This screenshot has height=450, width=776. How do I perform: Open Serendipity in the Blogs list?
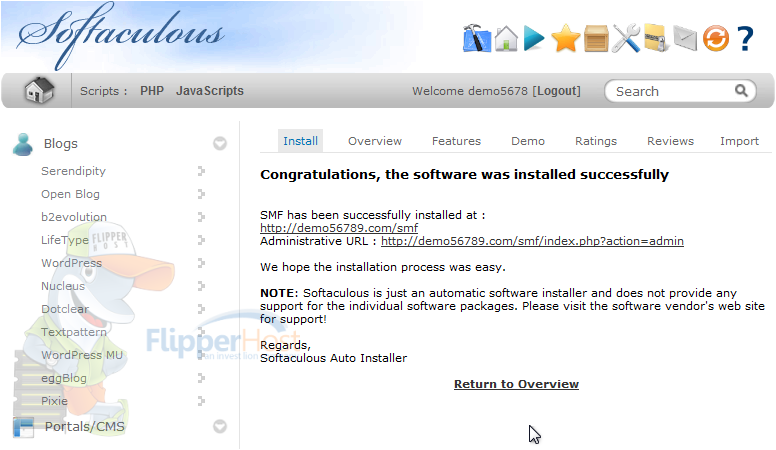(73, 171)
